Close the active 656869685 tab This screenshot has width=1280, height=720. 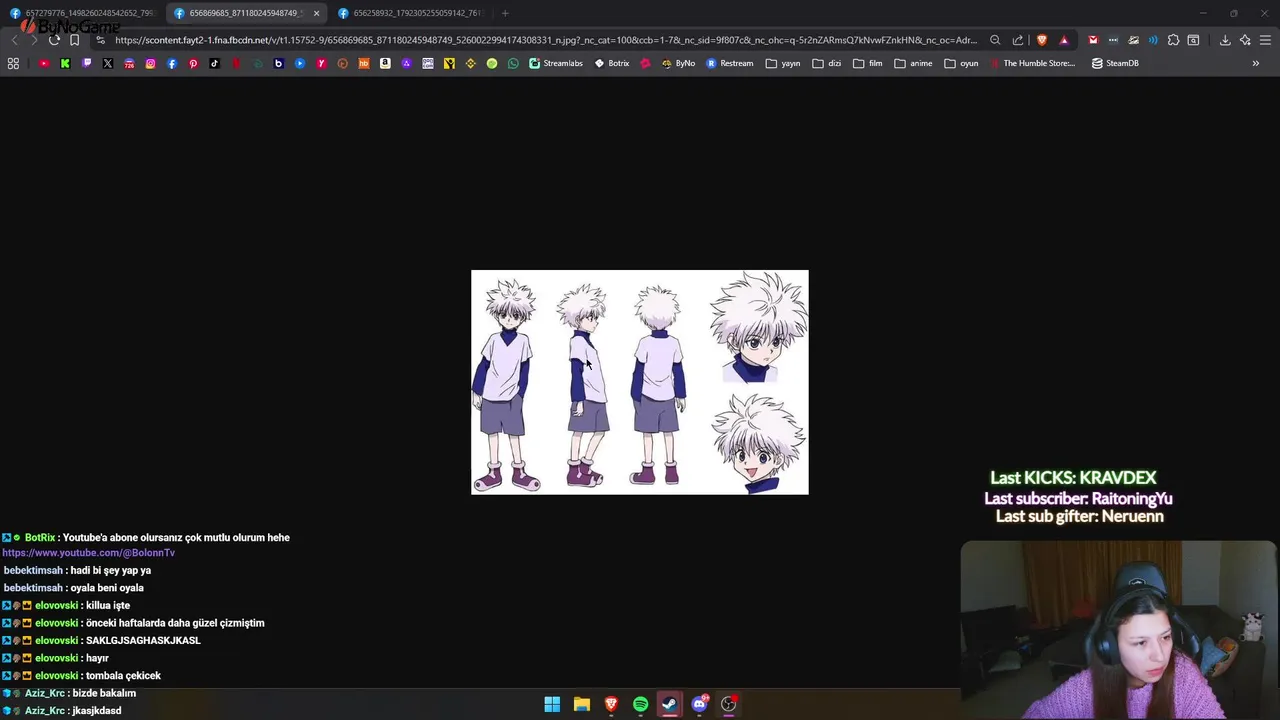coord(316,13)
